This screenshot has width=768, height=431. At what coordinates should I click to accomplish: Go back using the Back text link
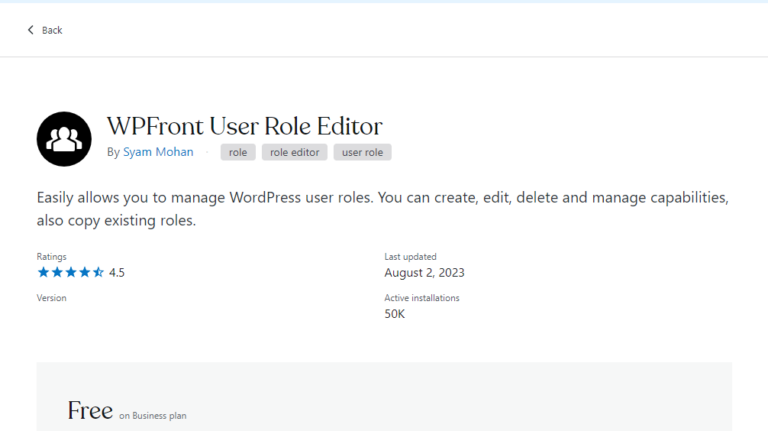click(x=52, y=30)
